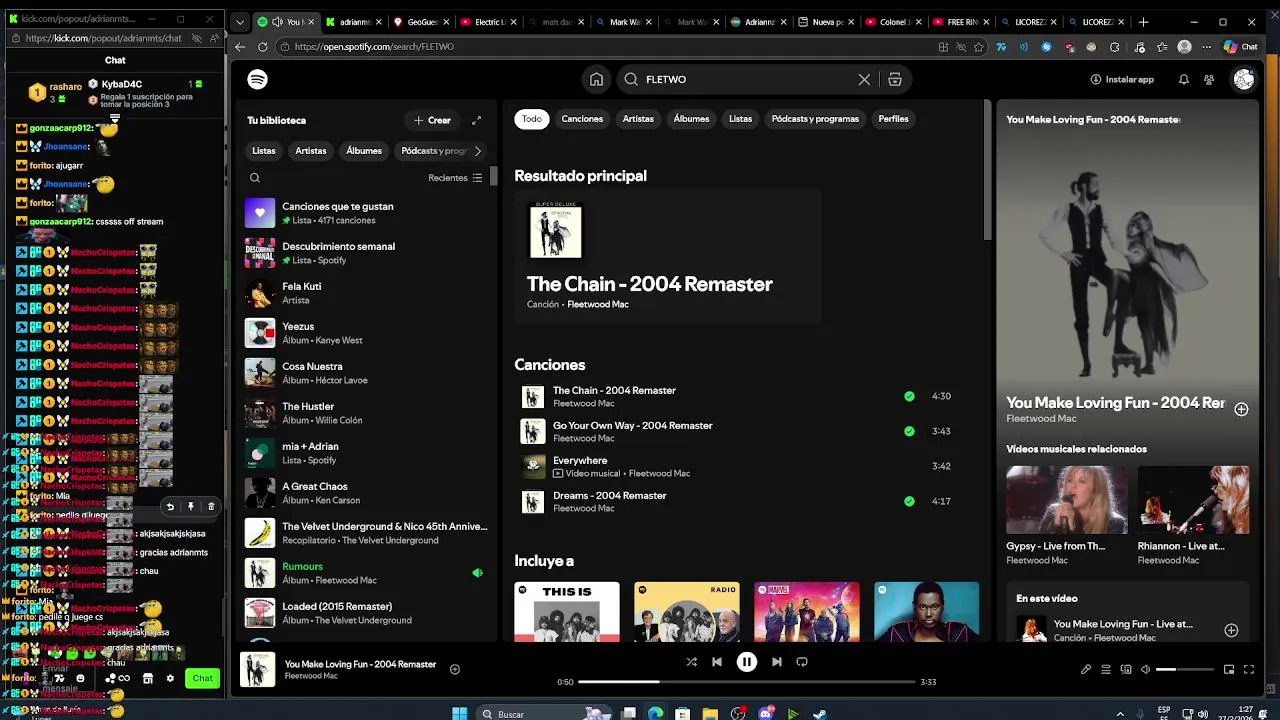Open Rhiannon live video thumbnail
This screenshot has height=720, width=1280.
pyautogui.click(x=1193, y=500)
